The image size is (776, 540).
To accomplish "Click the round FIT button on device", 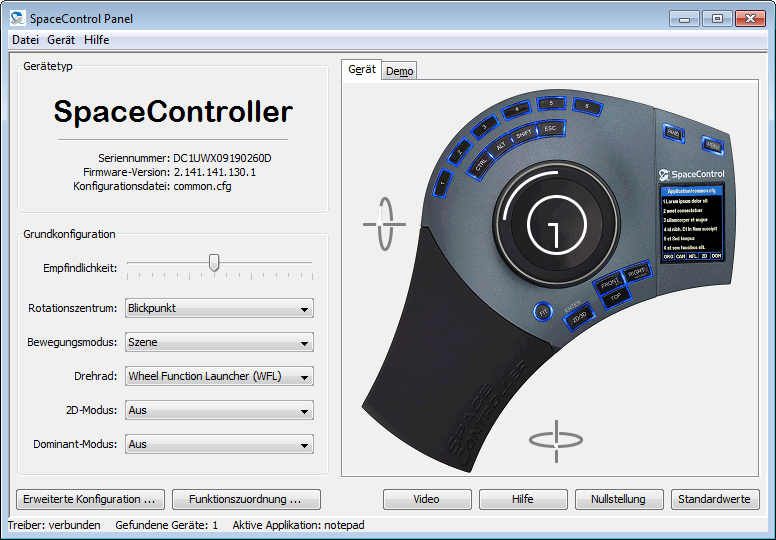I will 543,311.
